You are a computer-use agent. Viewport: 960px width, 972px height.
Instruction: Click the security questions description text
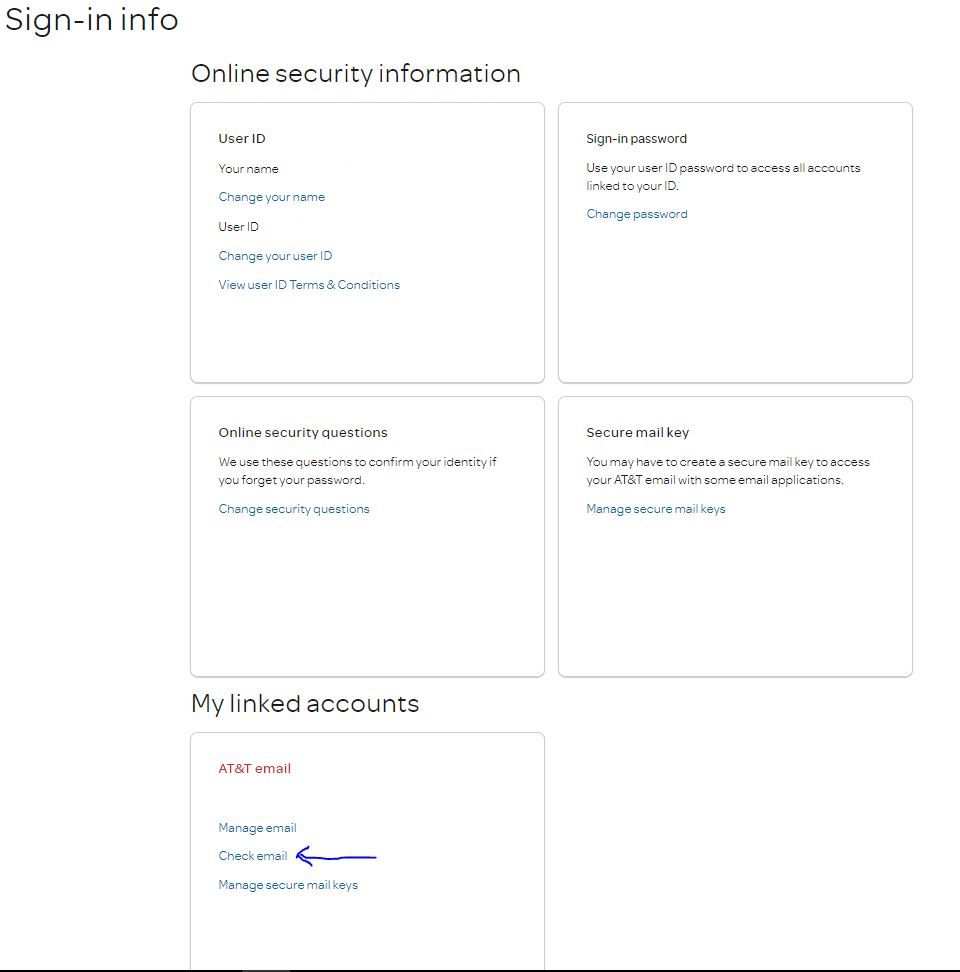point(357,471)
